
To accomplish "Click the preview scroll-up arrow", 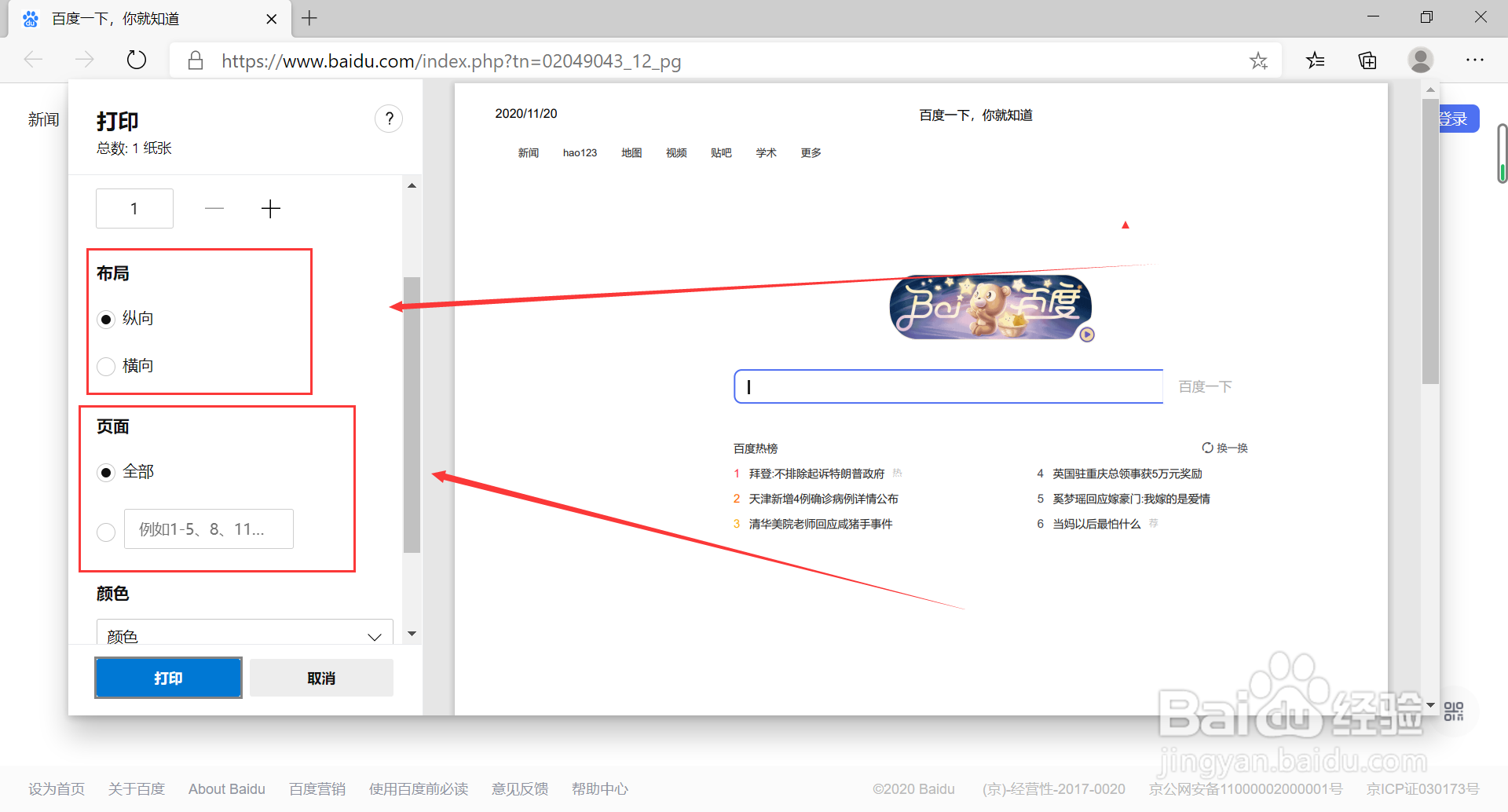I will (1430, 90).
